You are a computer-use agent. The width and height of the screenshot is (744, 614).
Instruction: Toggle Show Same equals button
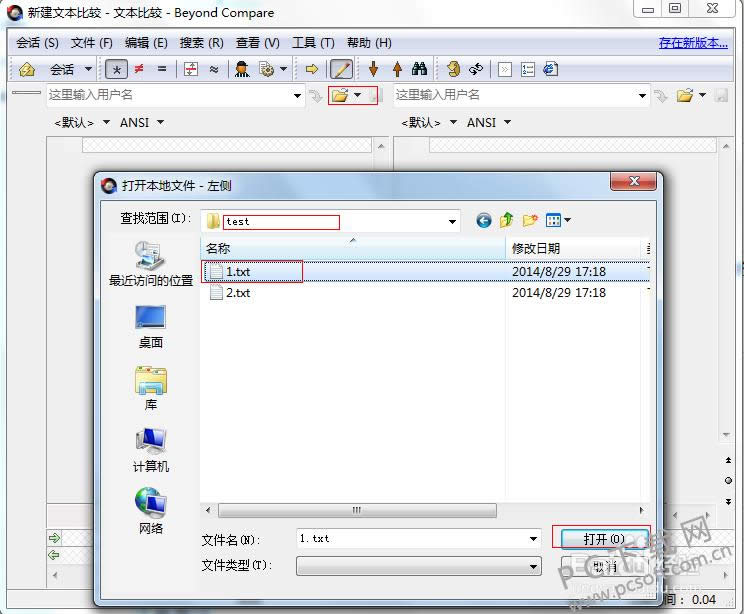[x=162, y=69]
